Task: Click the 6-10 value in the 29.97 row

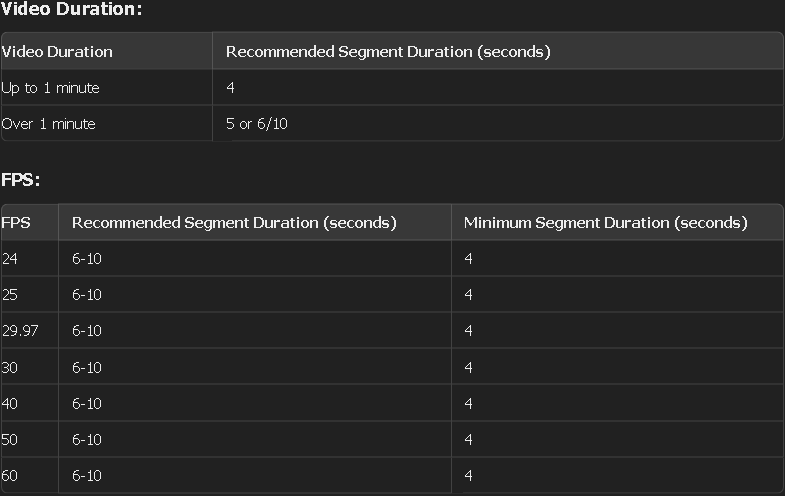Action: point(87,330)
